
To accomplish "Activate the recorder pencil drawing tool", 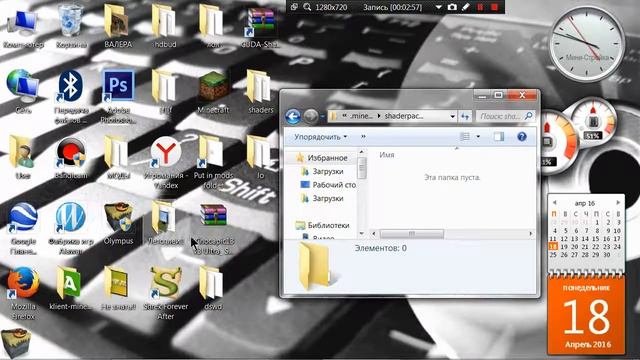I will [466, 7].
